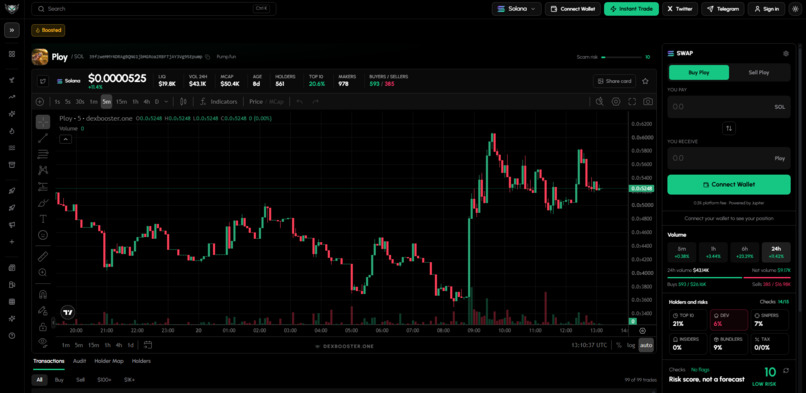Screen dimensions: 806x393
Task: Select the Transactions tab
Action: click(49, 361)
